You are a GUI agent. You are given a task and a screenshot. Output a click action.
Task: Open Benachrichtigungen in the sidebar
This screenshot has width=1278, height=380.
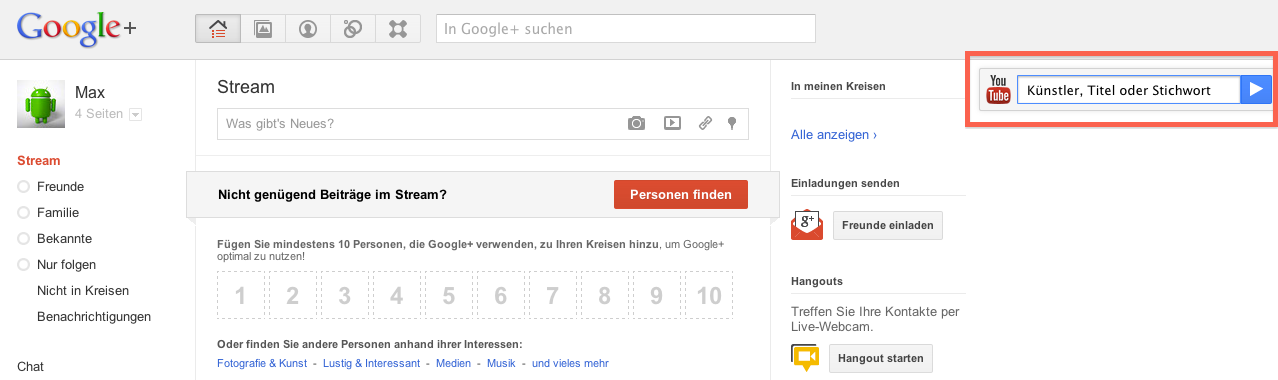click(94, 317)
